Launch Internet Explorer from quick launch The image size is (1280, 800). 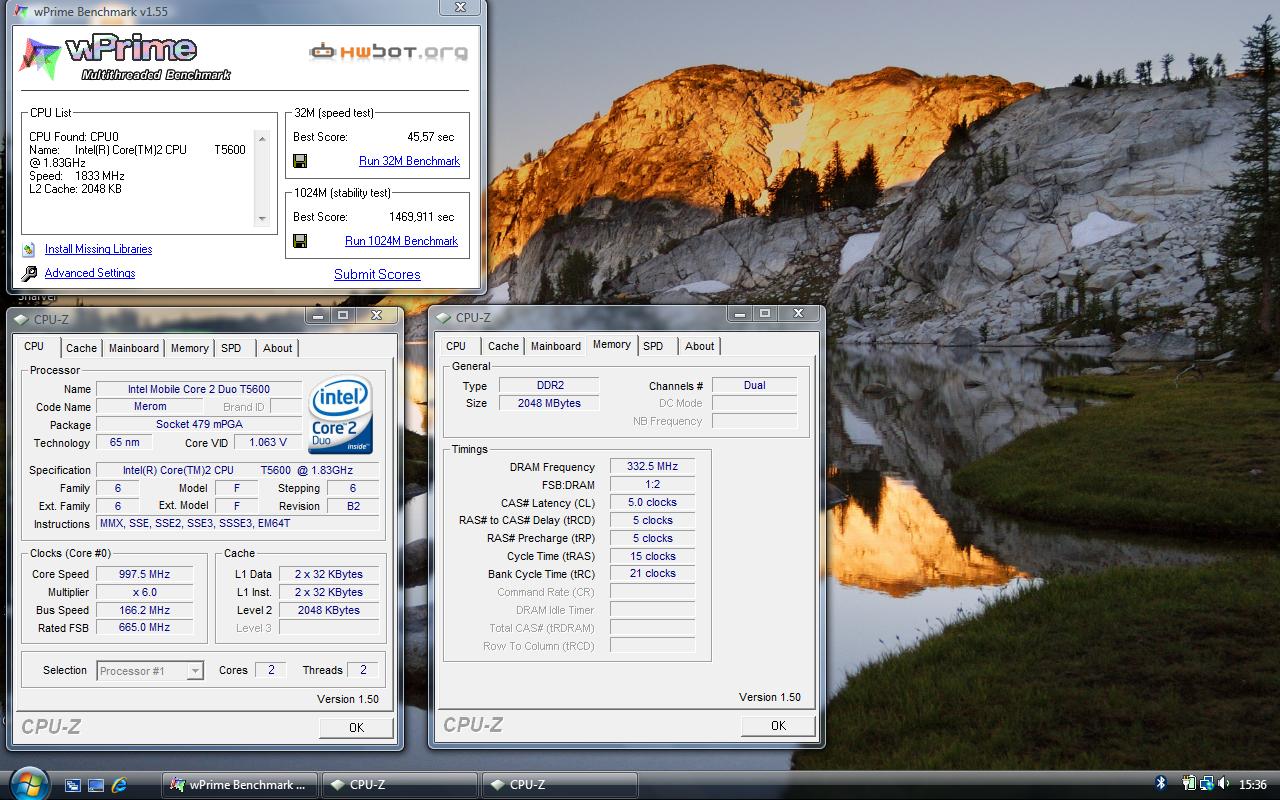pyautogui.click(x=119, y=785)
